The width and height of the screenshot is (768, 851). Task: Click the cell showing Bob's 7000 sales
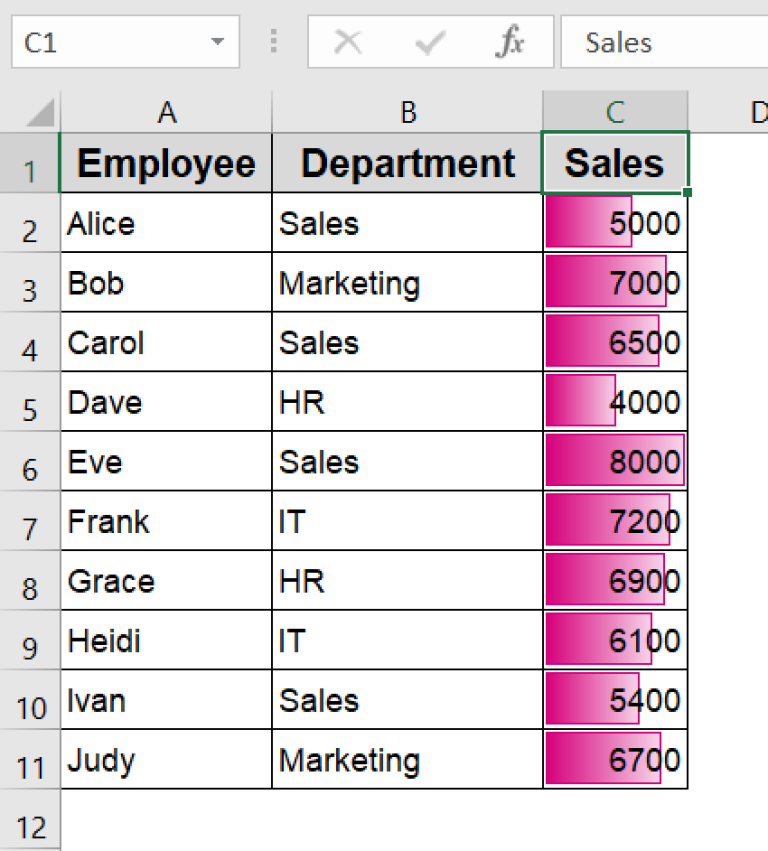pyautogui.click(x=614, y=282)
